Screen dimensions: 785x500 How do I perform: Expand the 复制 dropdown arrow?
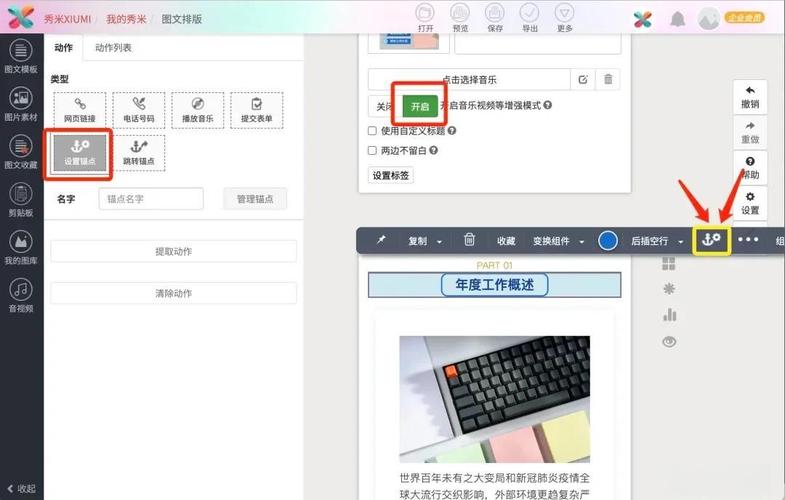pyautogui.click(x=439, y=242)
